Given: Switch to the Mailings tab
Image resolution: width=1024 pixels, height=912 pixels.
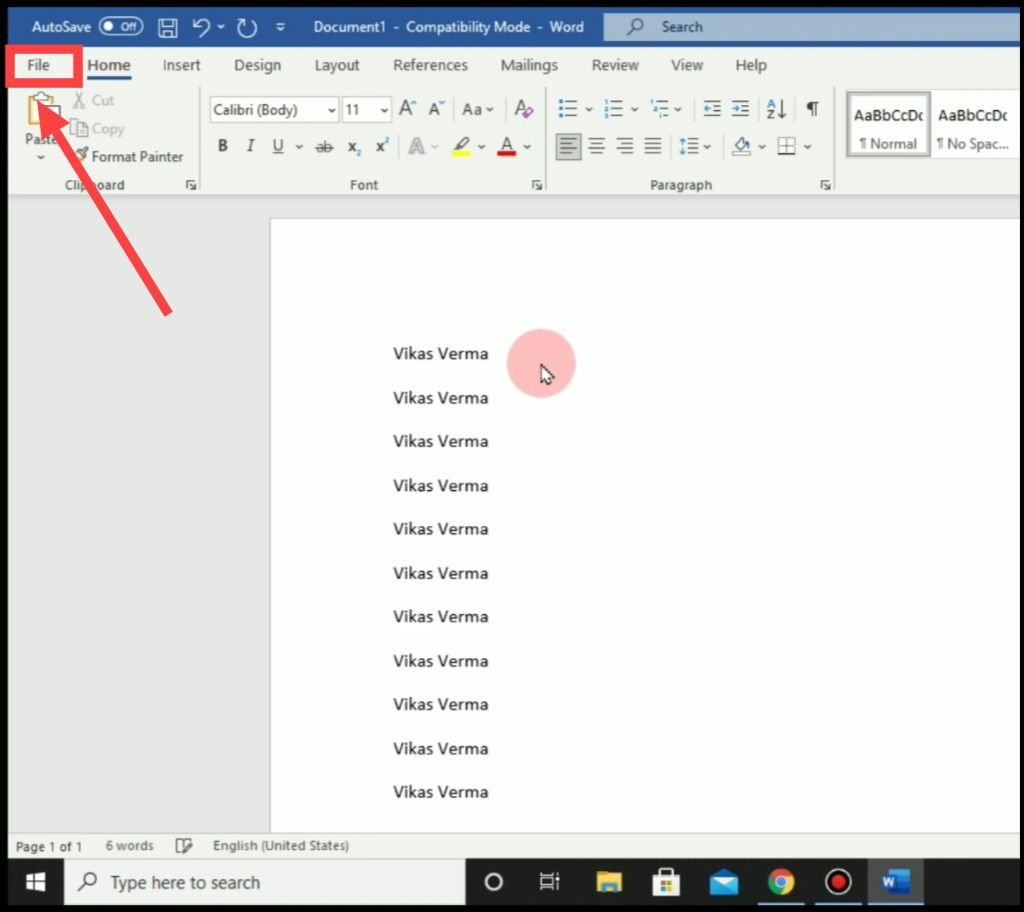Looking at the screenshot, I should (529, 65).
